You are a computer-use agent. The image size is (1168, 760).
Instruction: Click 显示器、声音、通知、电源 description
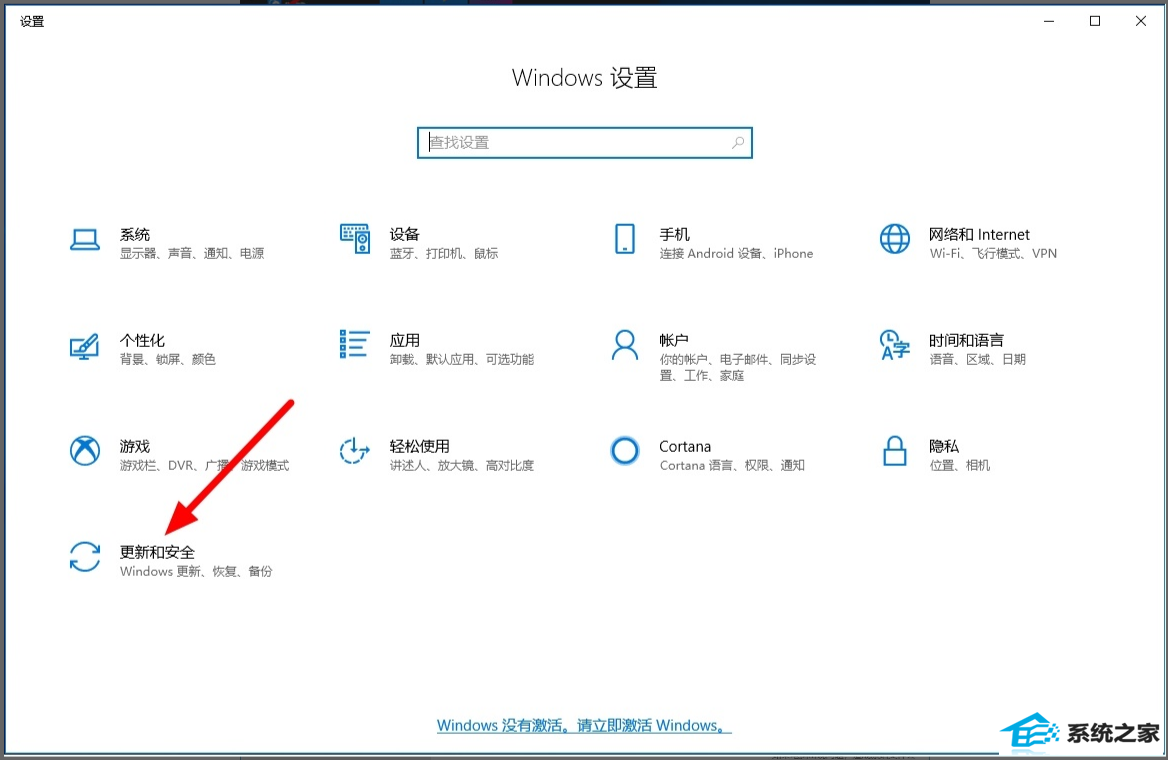[x=192, y=253]
